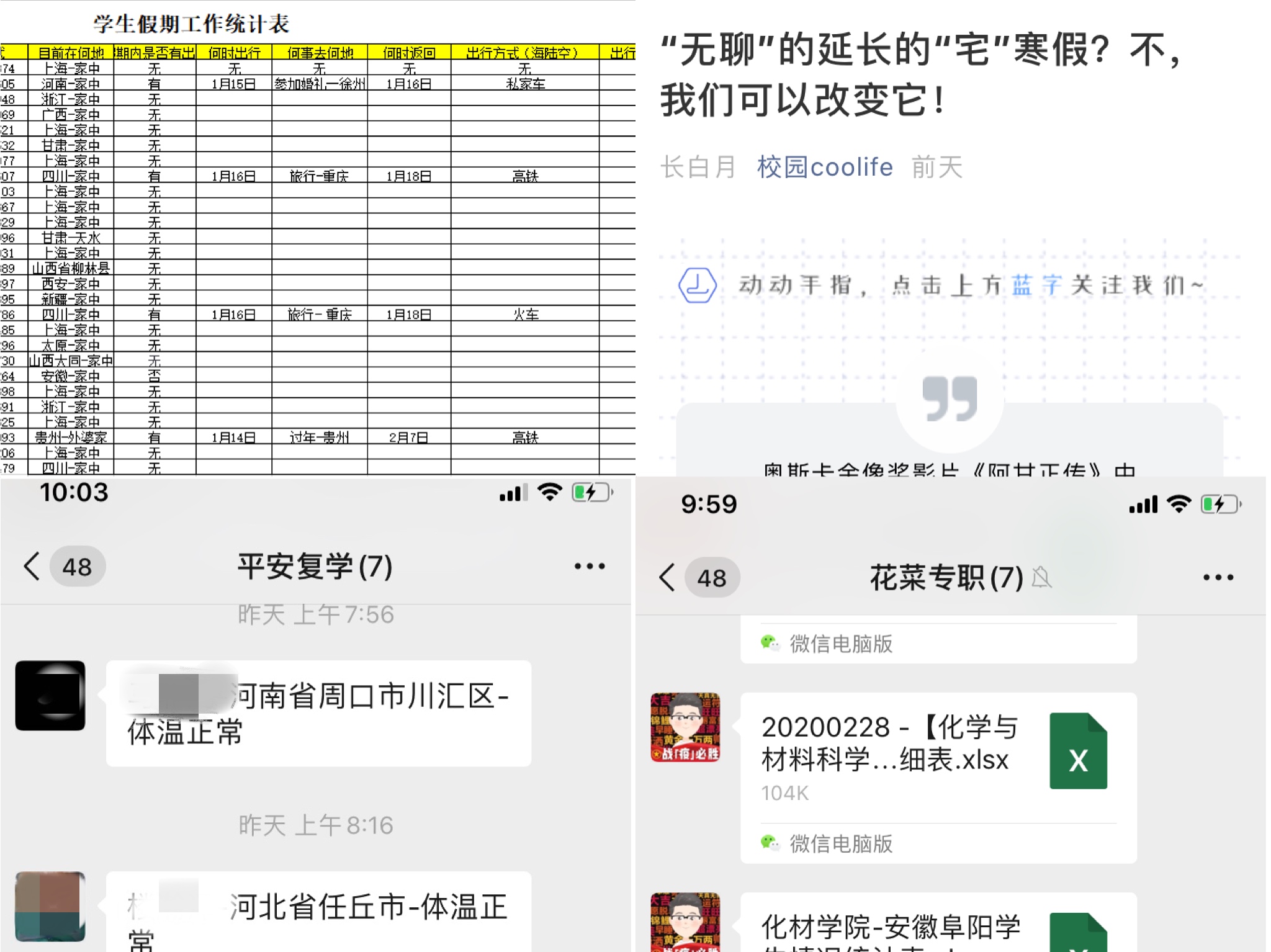Select cell 新疆-家中
Screen dimensions: 1271x952
(x=71, y=299)
